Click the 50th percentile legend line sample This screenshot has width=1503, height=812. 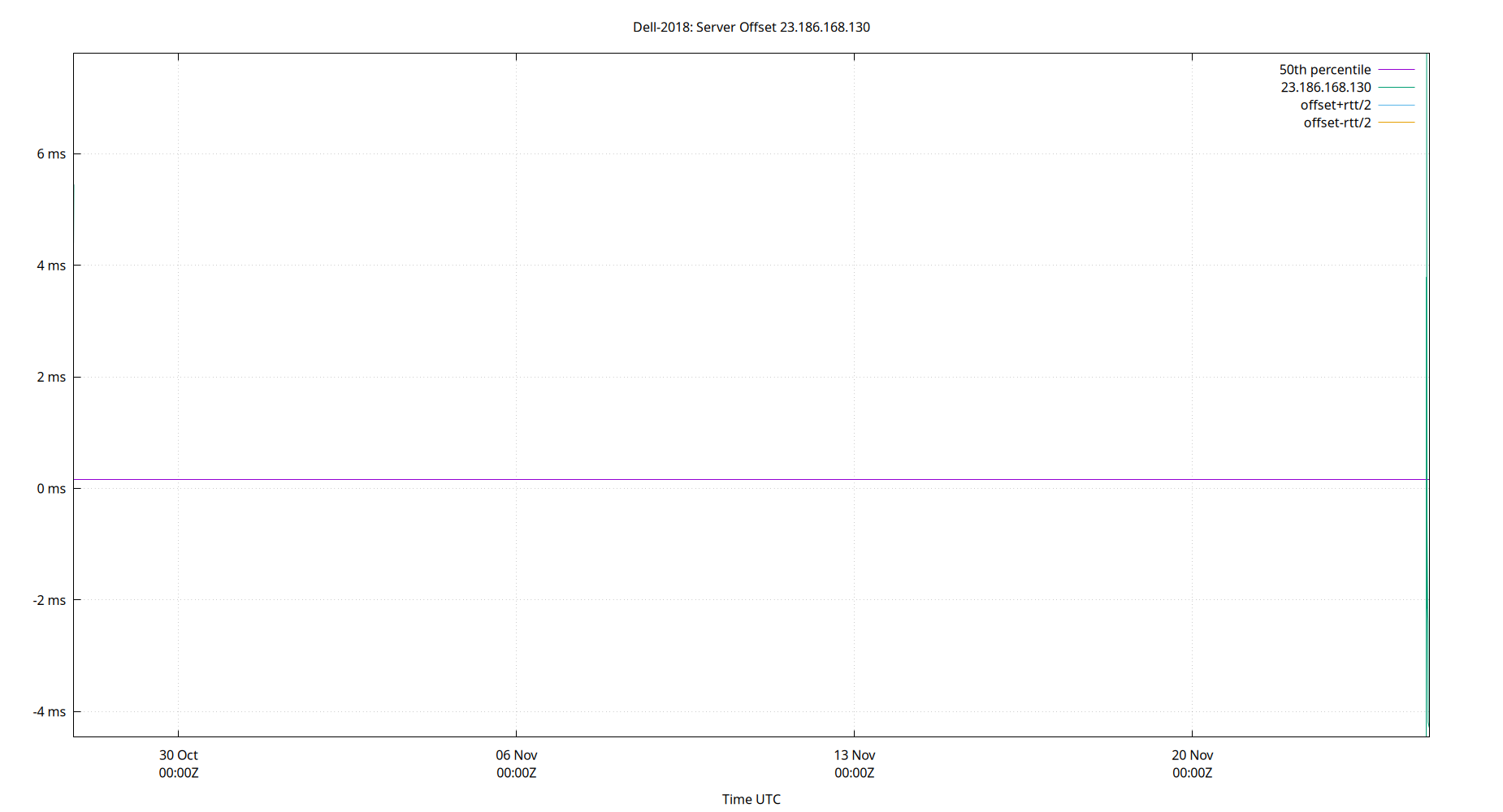click(1395, 69)
